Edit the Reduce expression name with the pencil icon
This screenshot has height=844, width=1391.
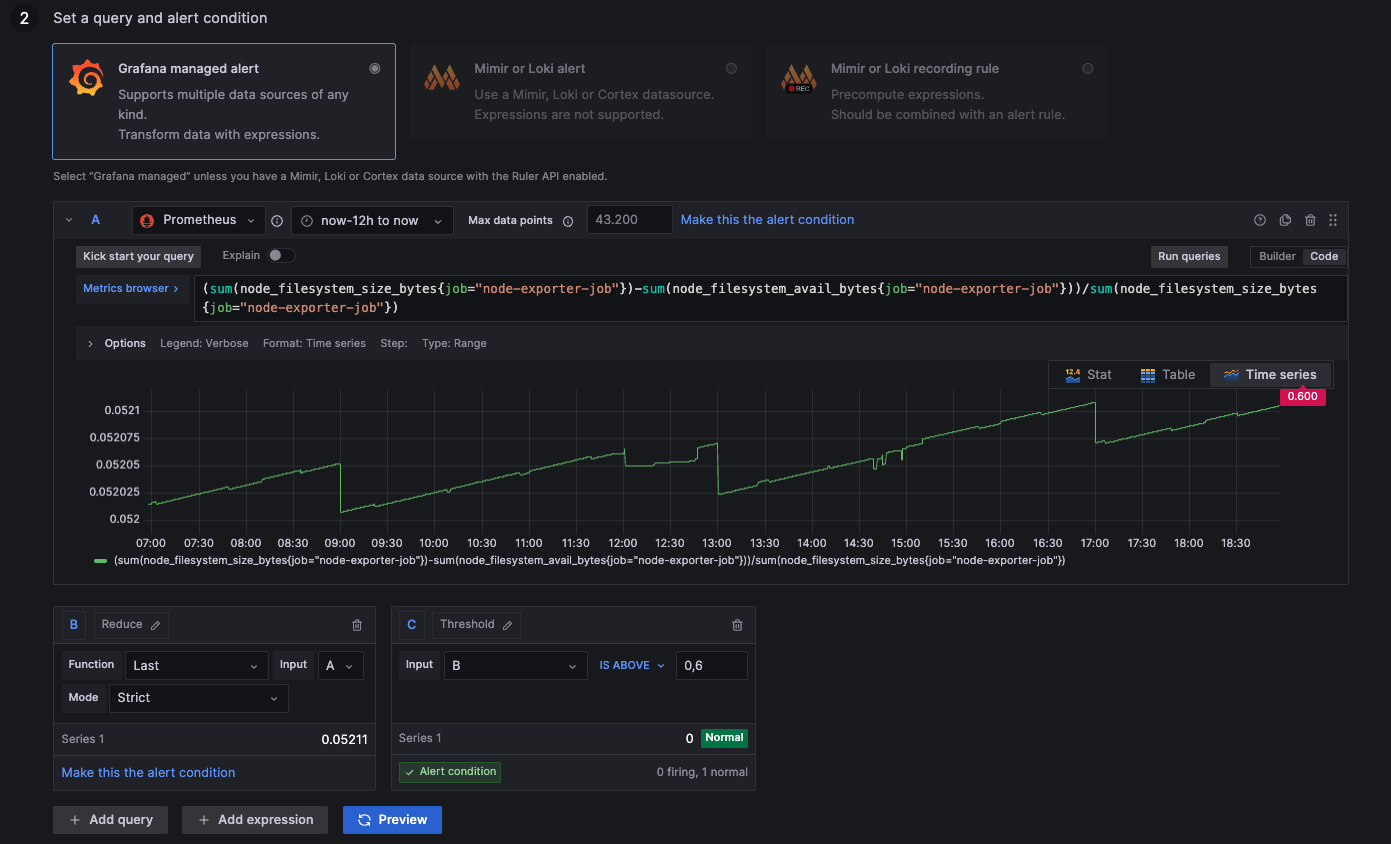[156, 625]
